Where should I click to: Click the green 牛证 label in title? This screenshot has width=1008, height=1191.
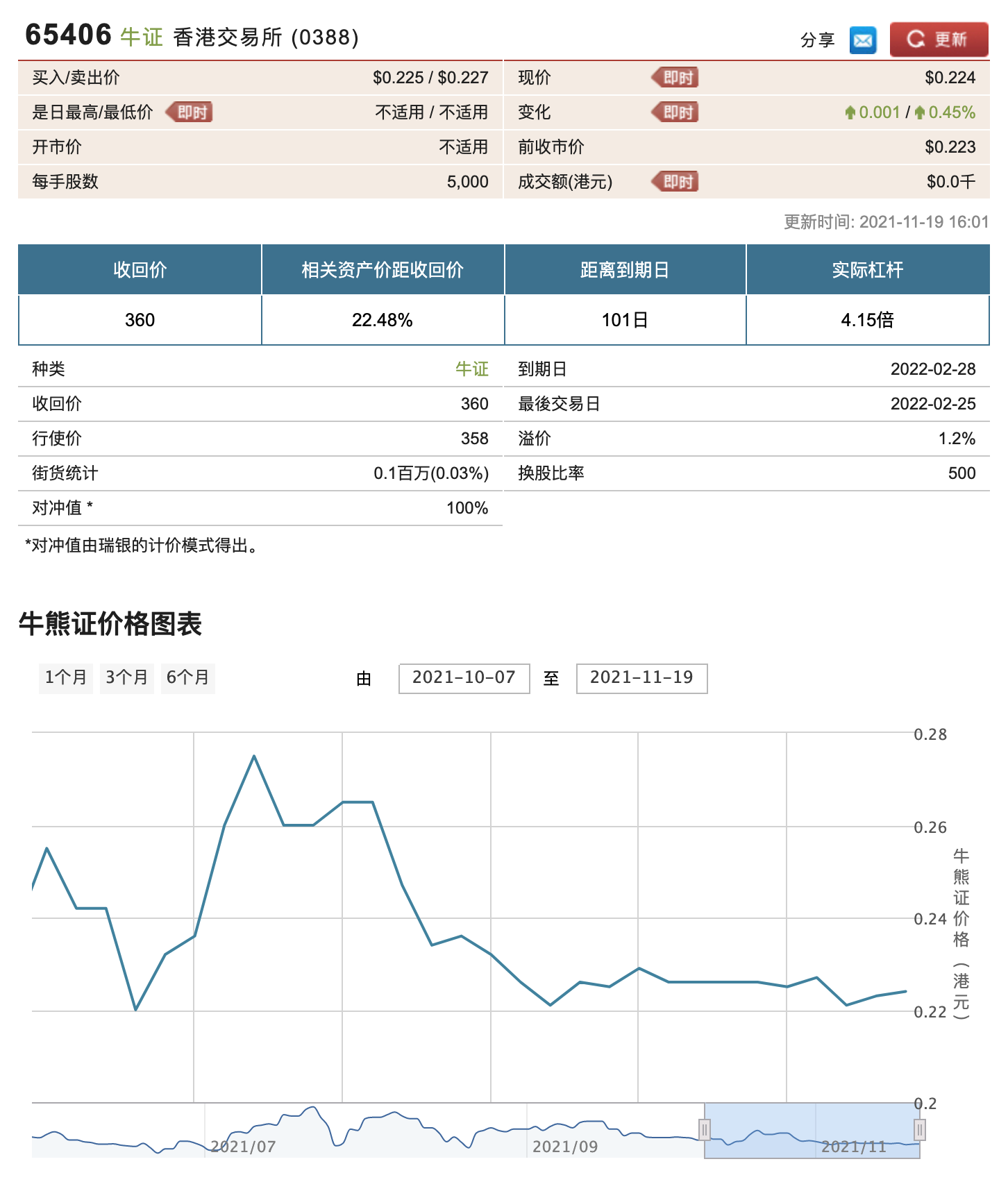point(142,37)
